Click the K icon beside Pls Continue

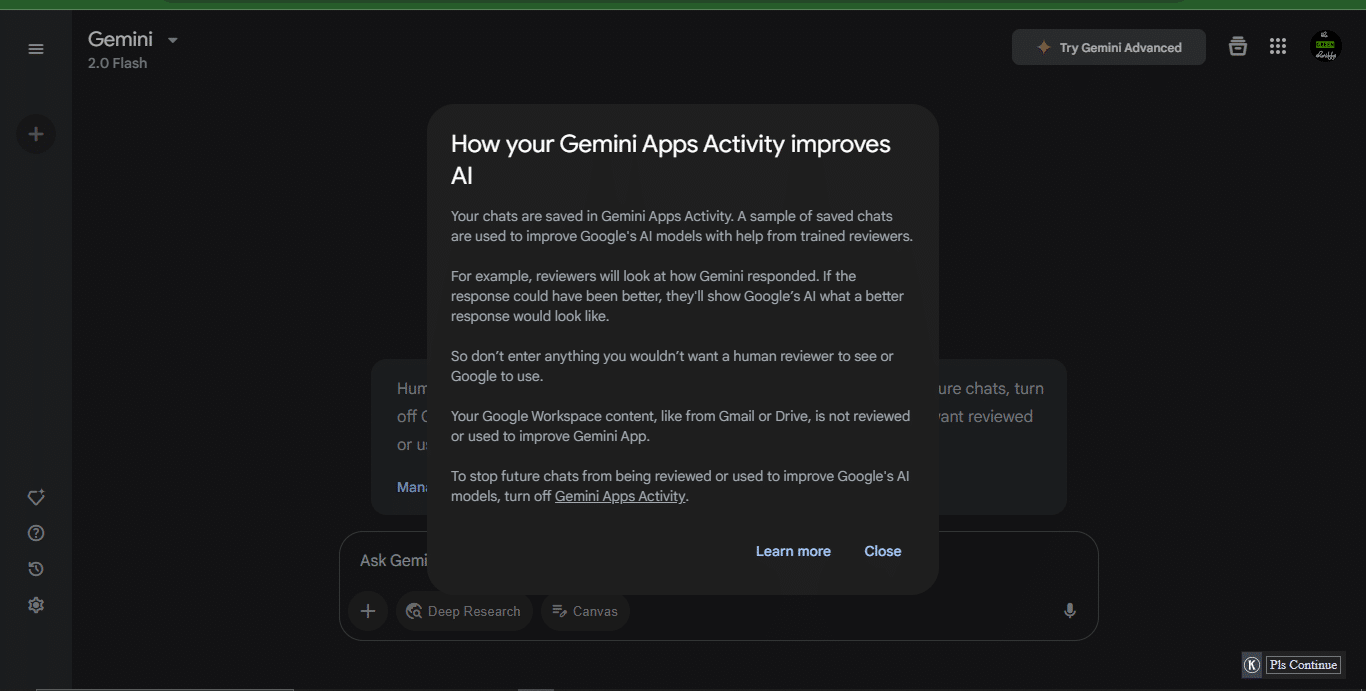[1252, 665]
